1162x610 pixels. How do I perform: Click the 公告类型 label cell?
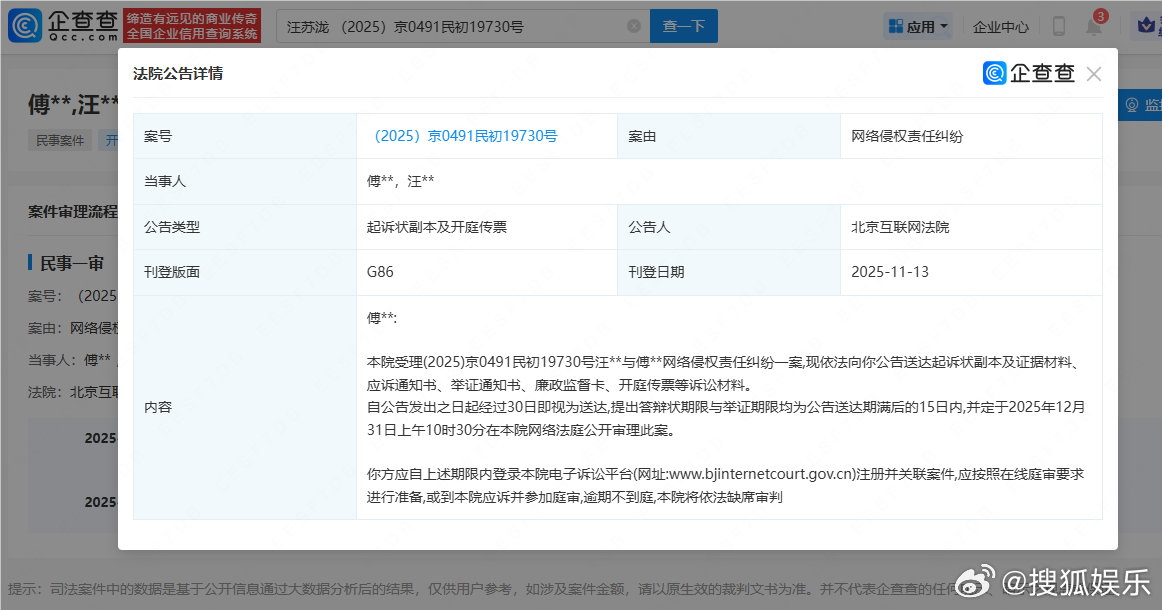point(245,227)
